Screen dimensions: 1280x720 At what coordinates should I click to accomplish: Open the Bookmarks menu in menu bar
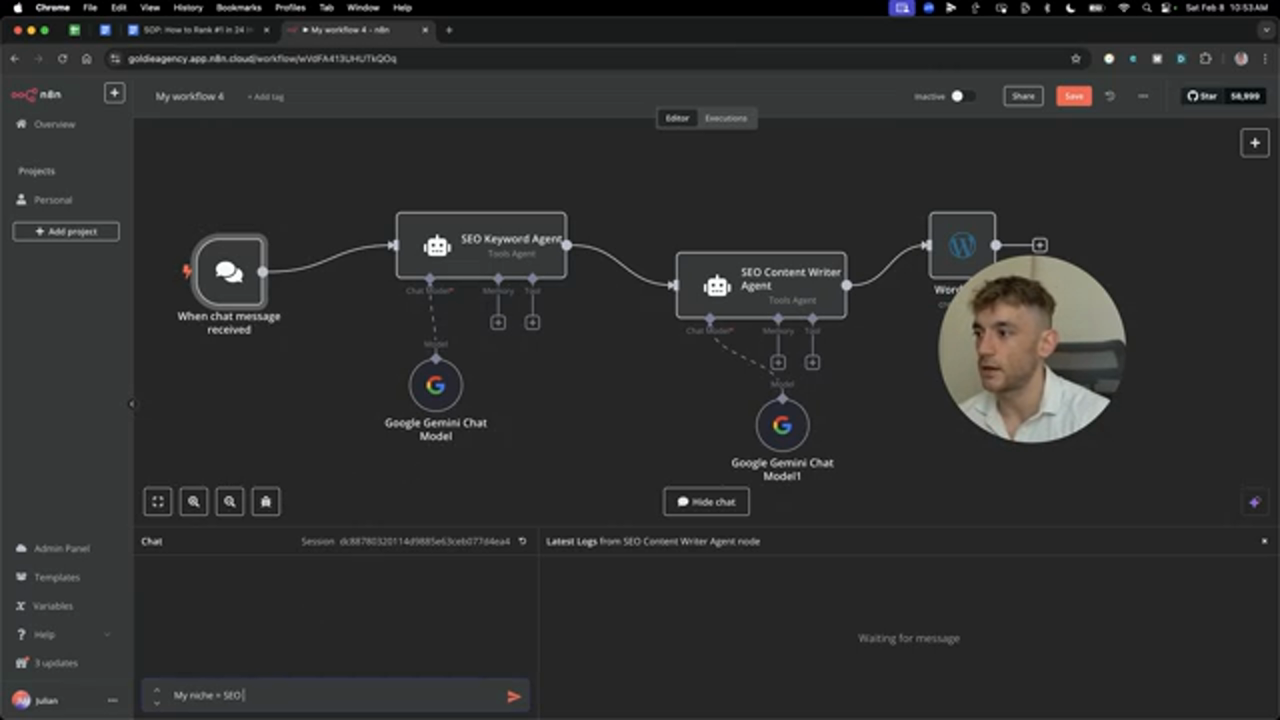tap(239, 8)
